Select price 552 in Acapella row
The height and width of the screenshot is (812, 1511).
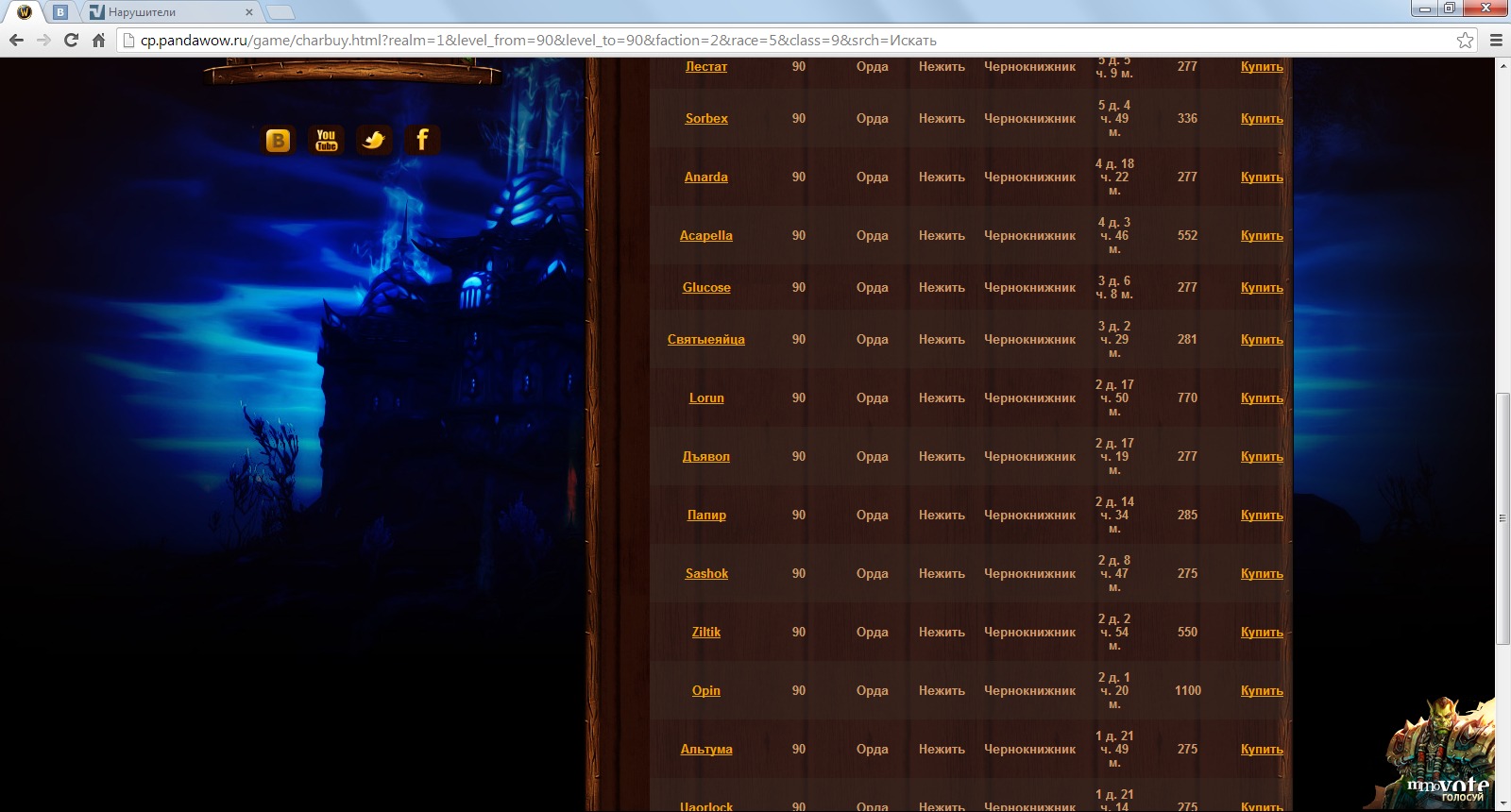coord(1188,235)
